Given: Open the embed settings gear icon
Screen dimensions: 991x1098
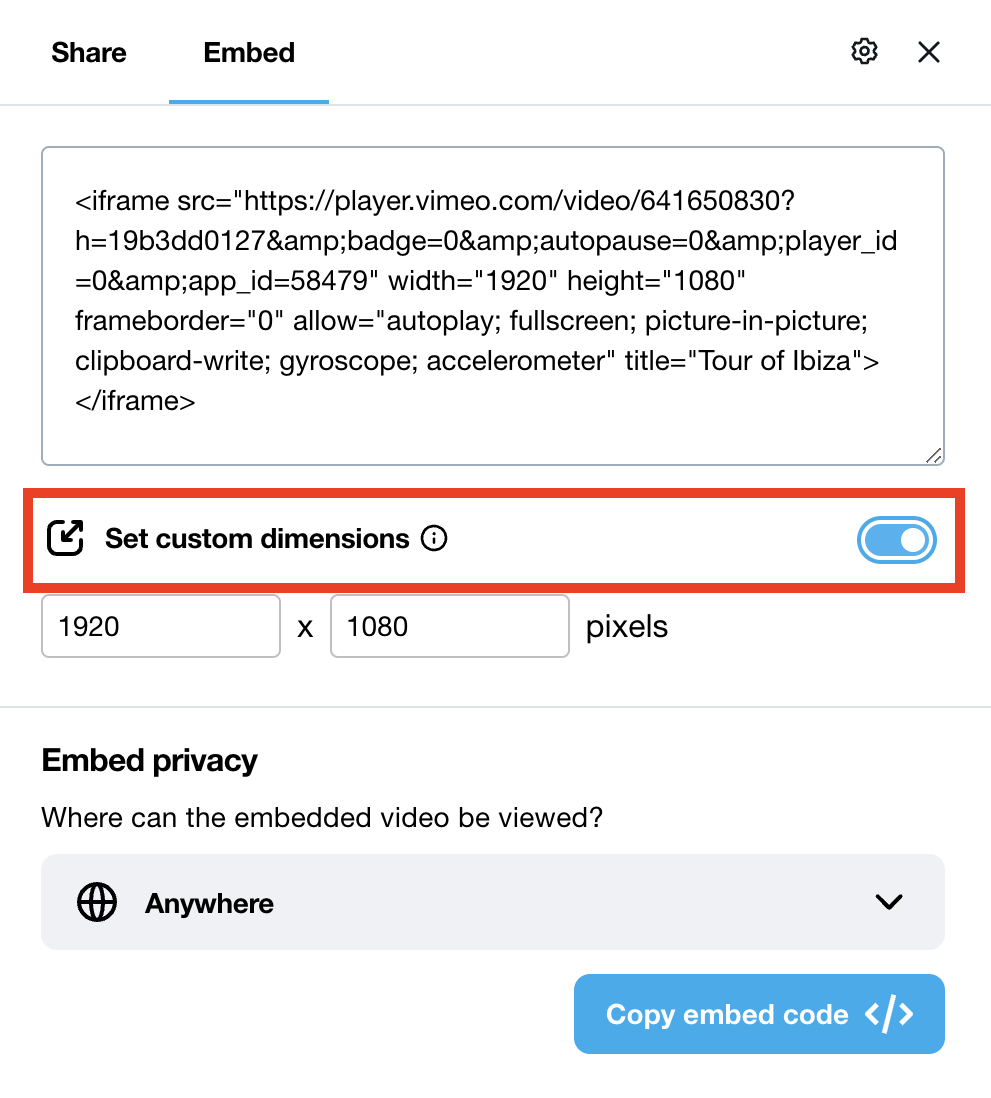Looking at the screenshot, I should click(864, 52).
